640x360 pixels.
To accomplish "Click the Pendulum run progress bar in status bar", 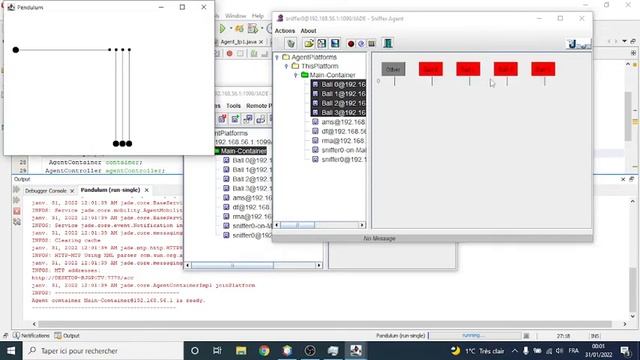I will click(x=475, y=336).
